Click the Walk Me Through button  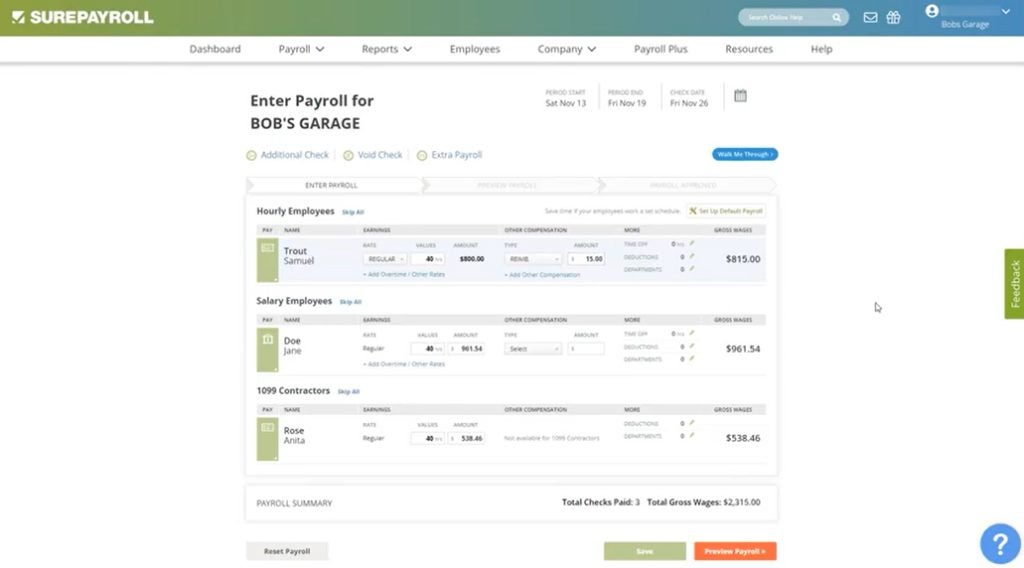point(745,154)
